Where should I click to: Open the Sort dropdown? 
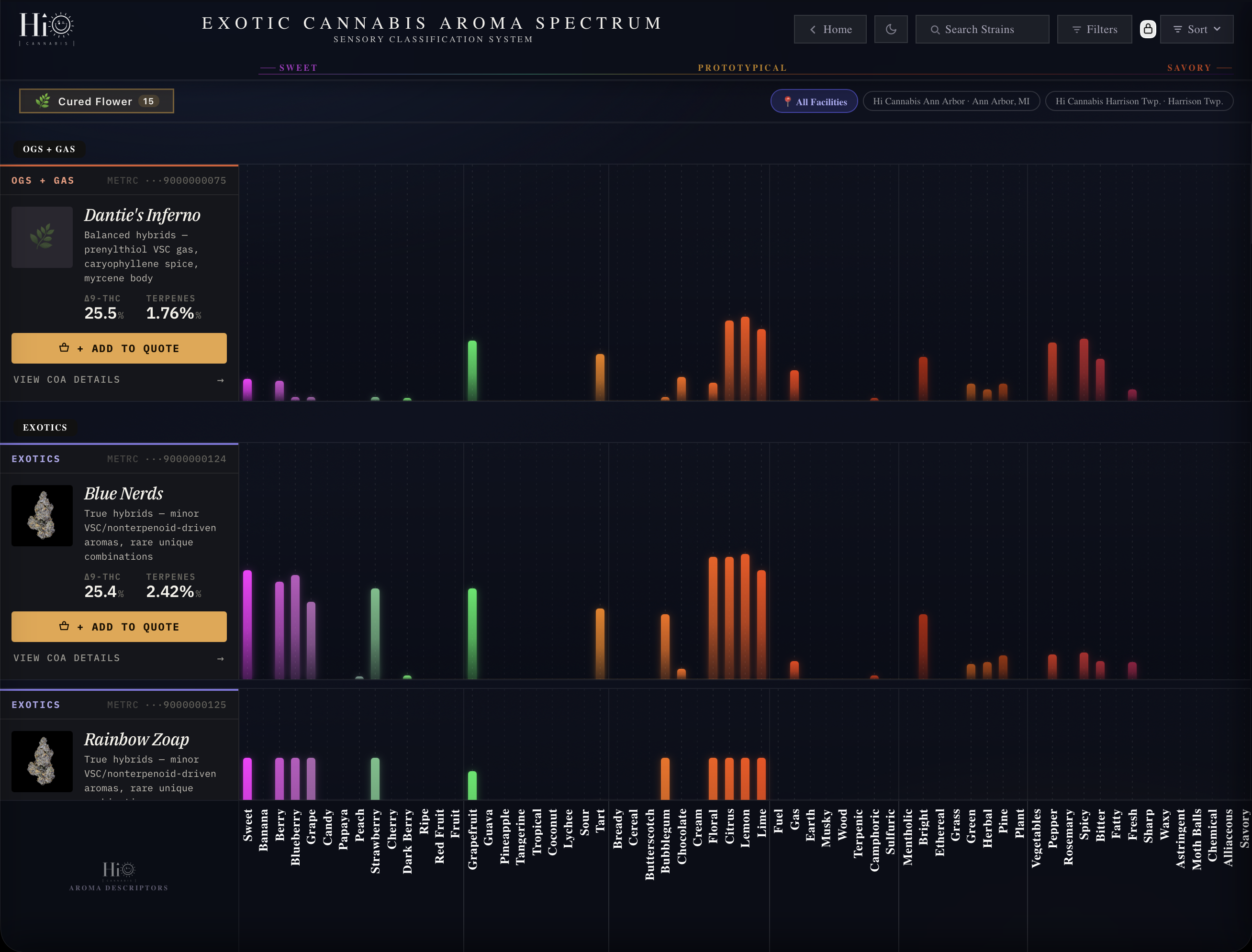point(1196,30)
